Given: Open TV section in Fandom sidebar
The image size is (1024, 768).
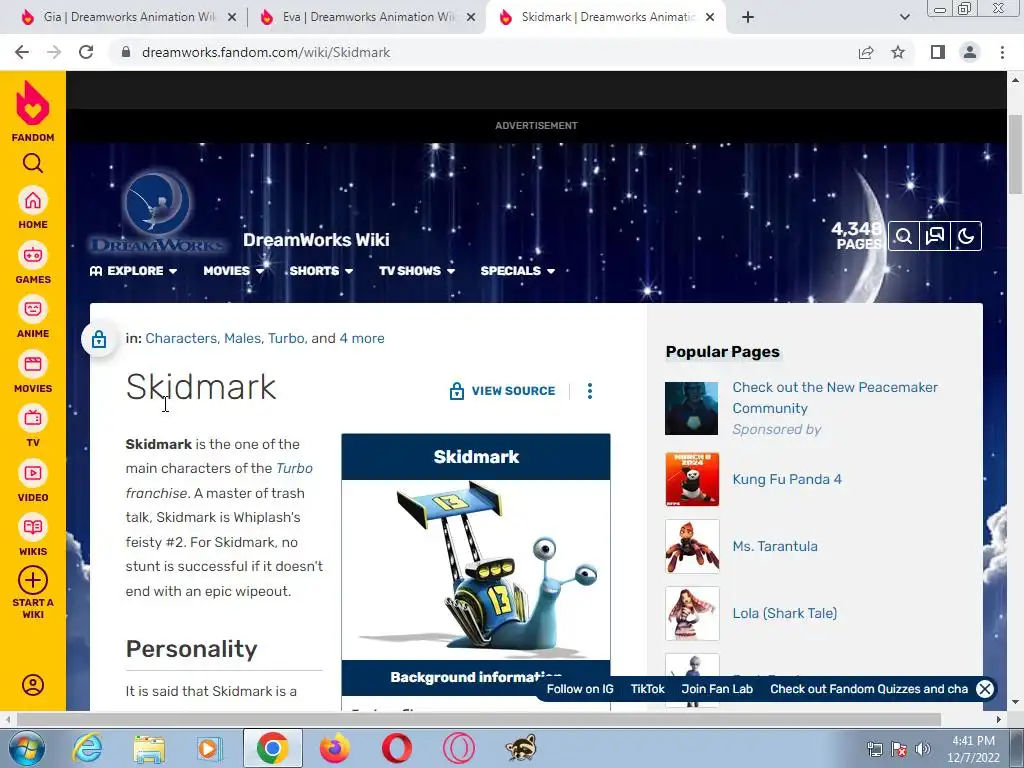Looking at the screenshot, I should pyautogui.click(x=33, y=426).
